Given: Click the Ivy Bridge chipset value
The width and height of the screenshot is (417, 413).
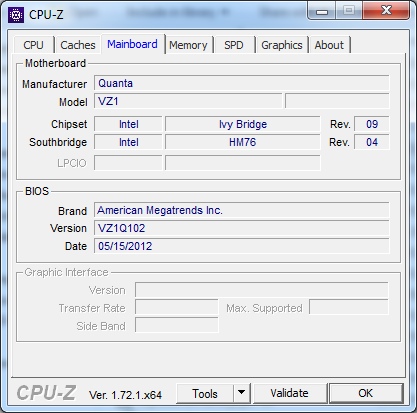Looking at the screenshot, I should pos(243,124).
